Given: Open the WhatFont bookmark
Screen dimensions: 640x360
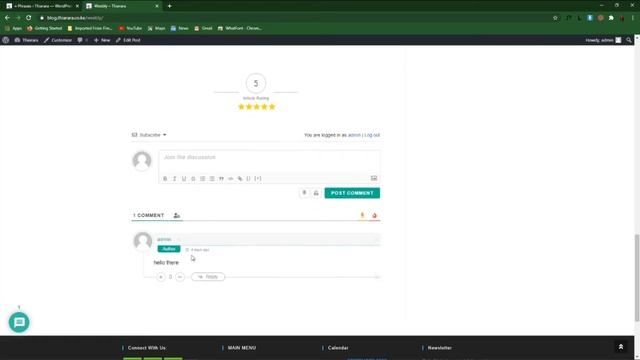Looking at the screenshot, I should 240,28.
